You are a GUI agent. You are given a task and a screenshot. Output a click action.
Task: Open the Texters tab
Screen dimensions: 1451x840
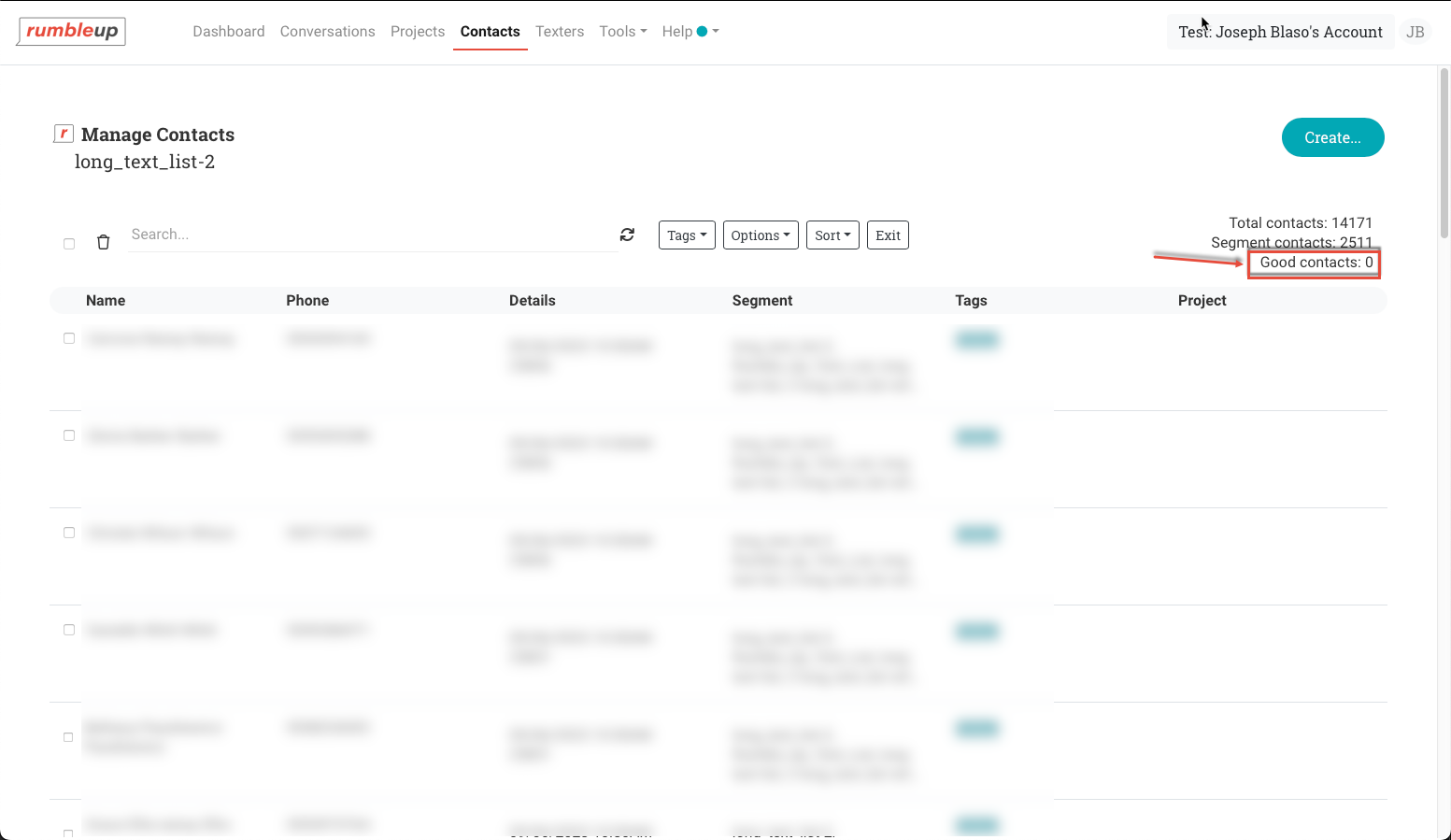pos(560,32)
